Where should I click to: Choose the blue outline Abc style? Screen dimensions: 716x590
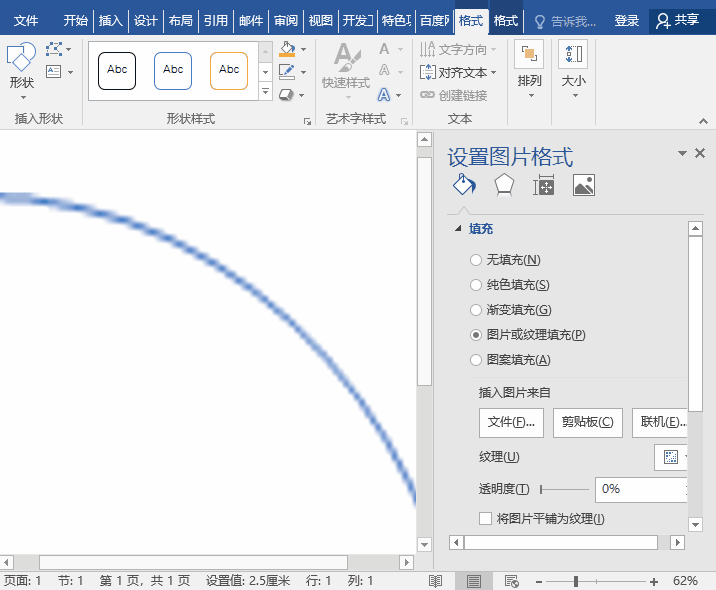(x=173, y=71)
